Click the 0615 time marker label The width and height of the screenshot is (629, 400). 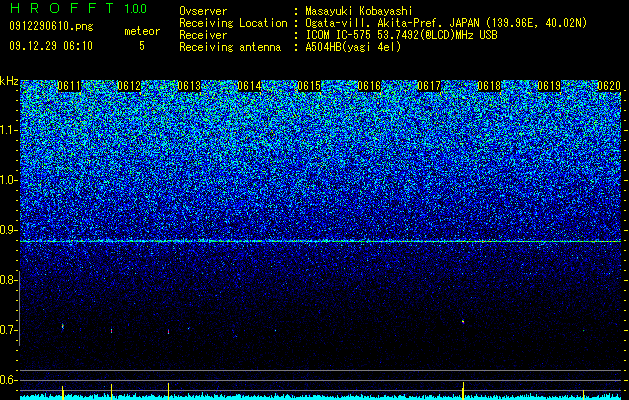click(x=309, y=86)
